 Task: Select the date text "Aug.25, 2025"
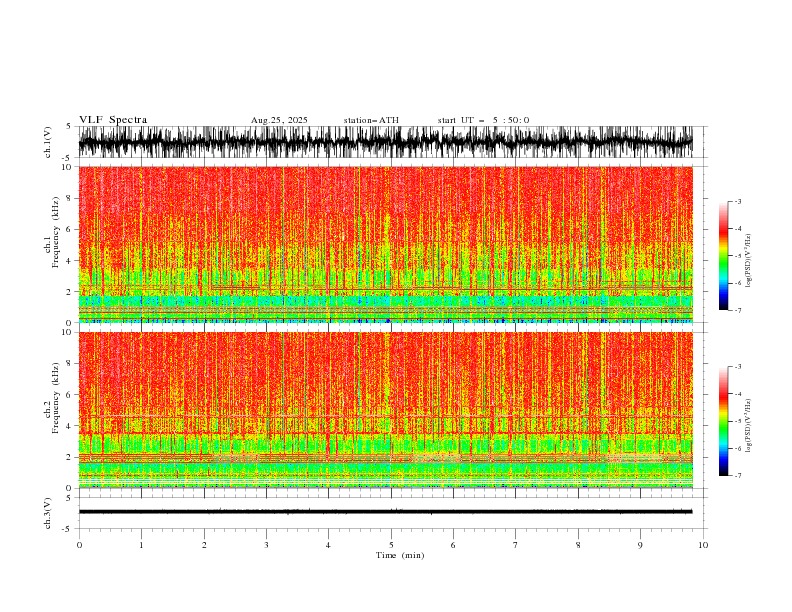(x=279, y=120)
